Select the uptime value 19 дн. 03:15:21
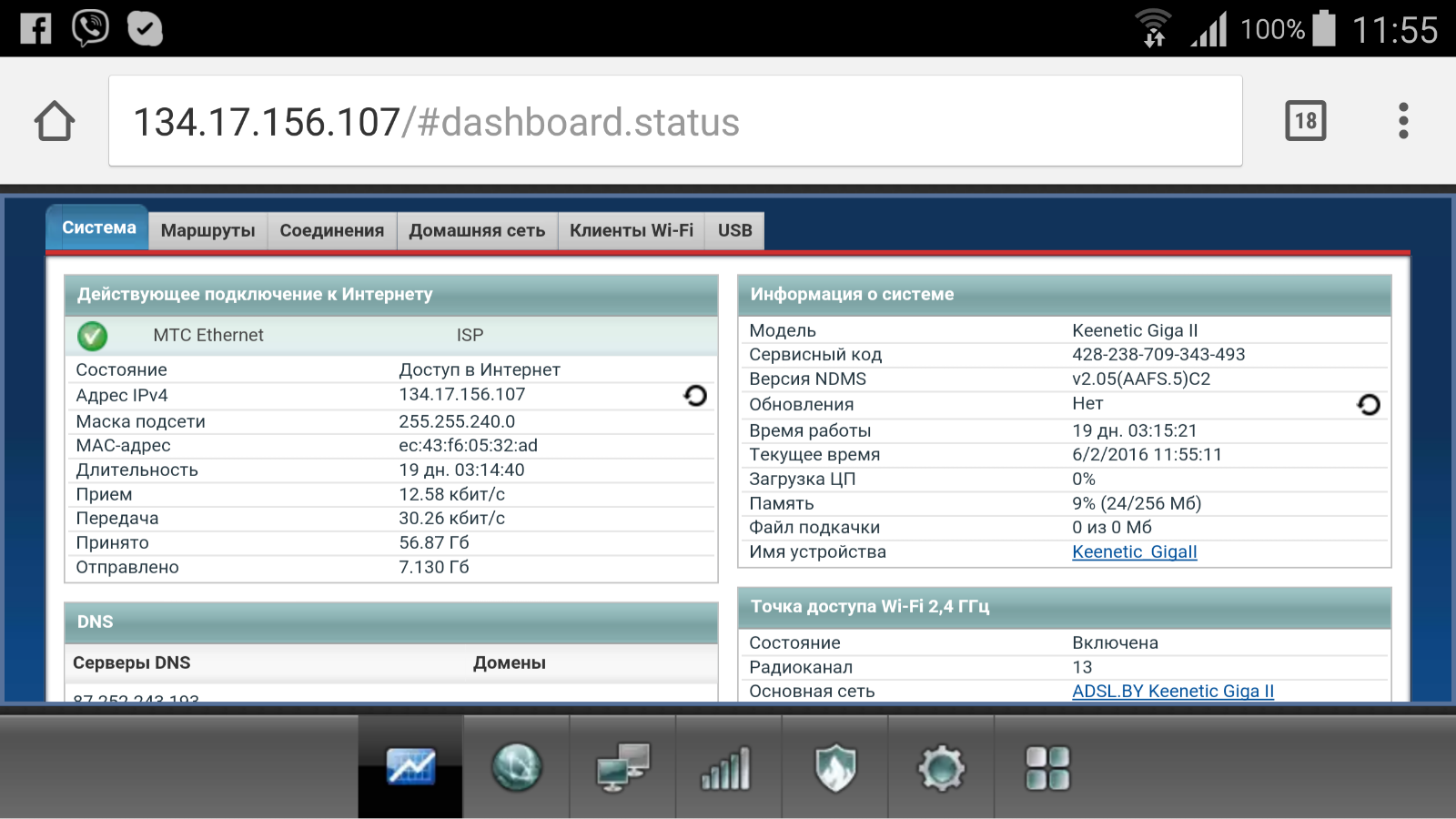Viewport: 1456px width, 819px height. tap(1135, 430)
